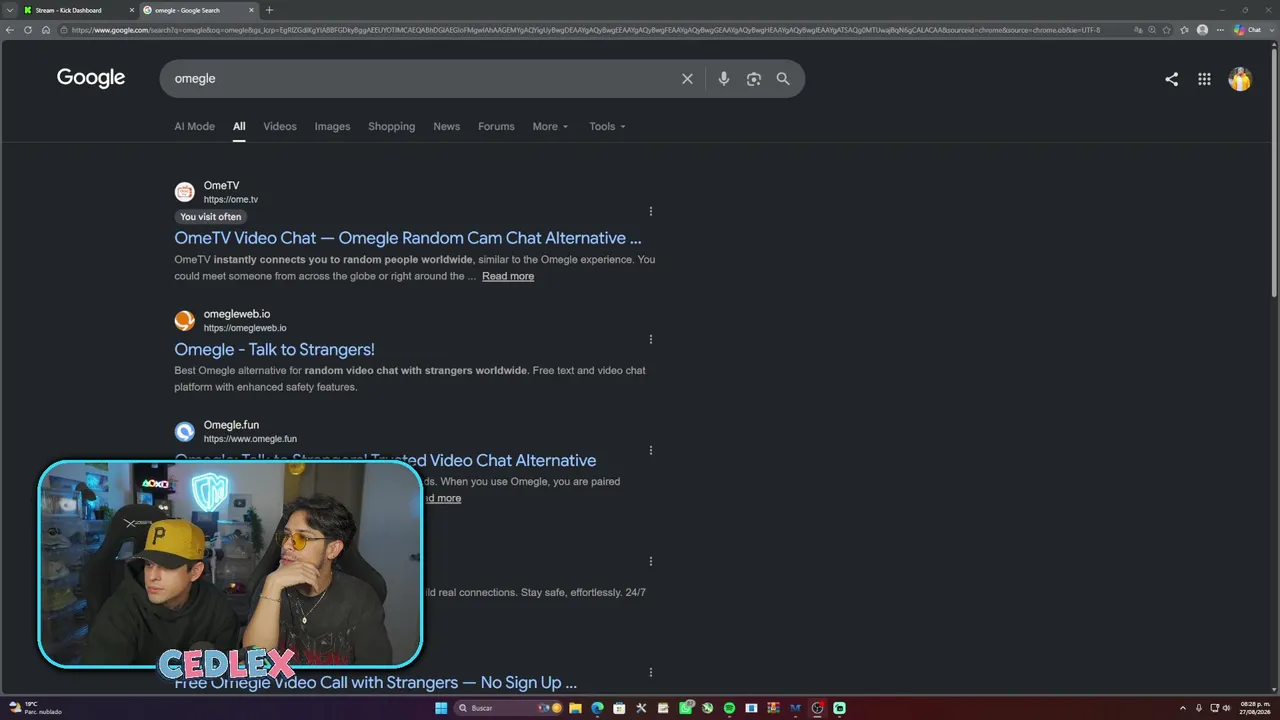Viewport: 1280px width, 720px height.
Task: Open WhatsApp from the taskbar
Action: (x=685, y=708)
